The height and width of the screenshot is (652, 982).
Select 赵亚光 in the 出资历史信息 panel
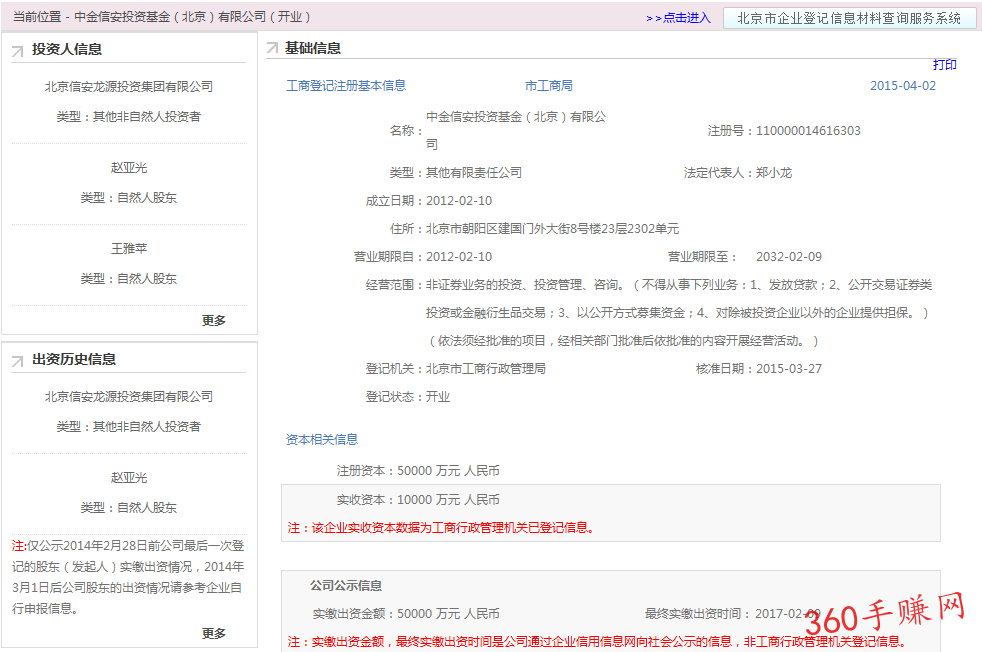tap(129, 478)
